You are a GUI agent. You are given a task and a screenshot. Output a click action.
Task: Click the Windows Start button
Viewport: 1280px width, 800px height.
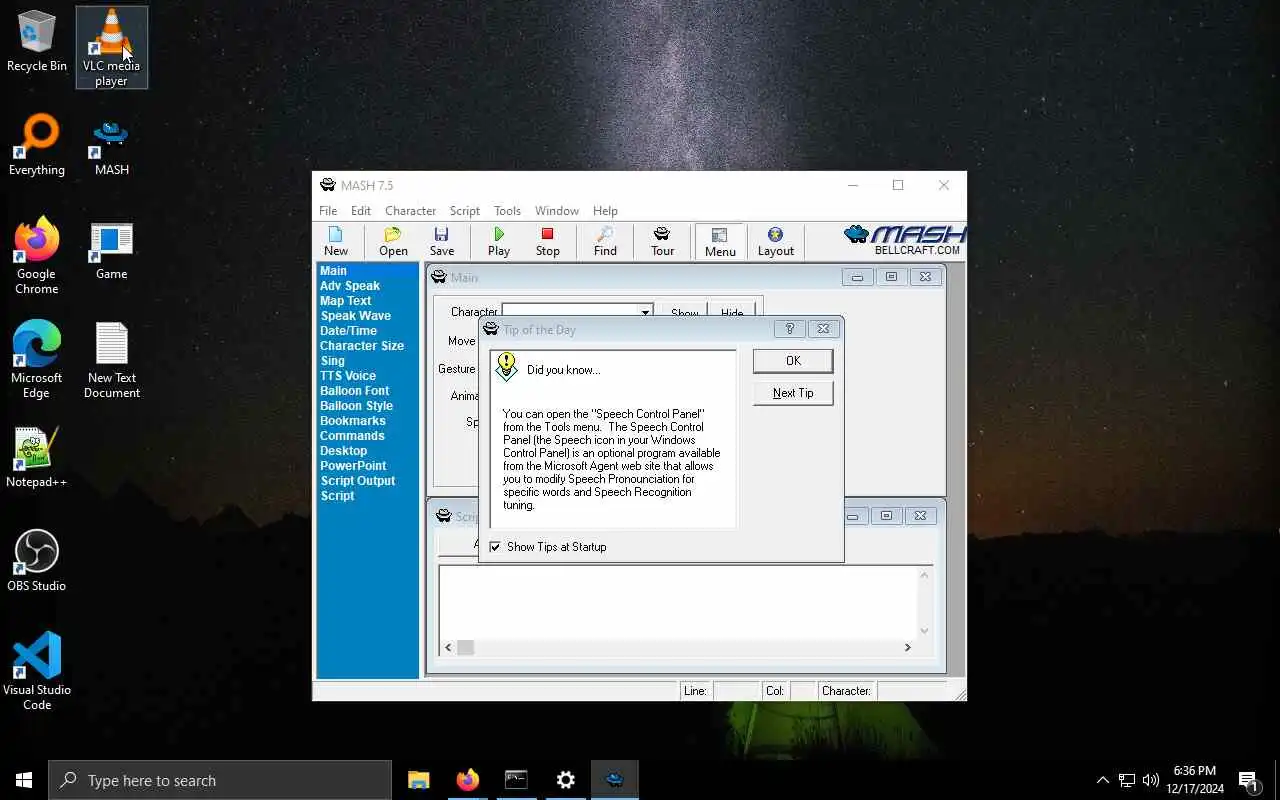24,780
